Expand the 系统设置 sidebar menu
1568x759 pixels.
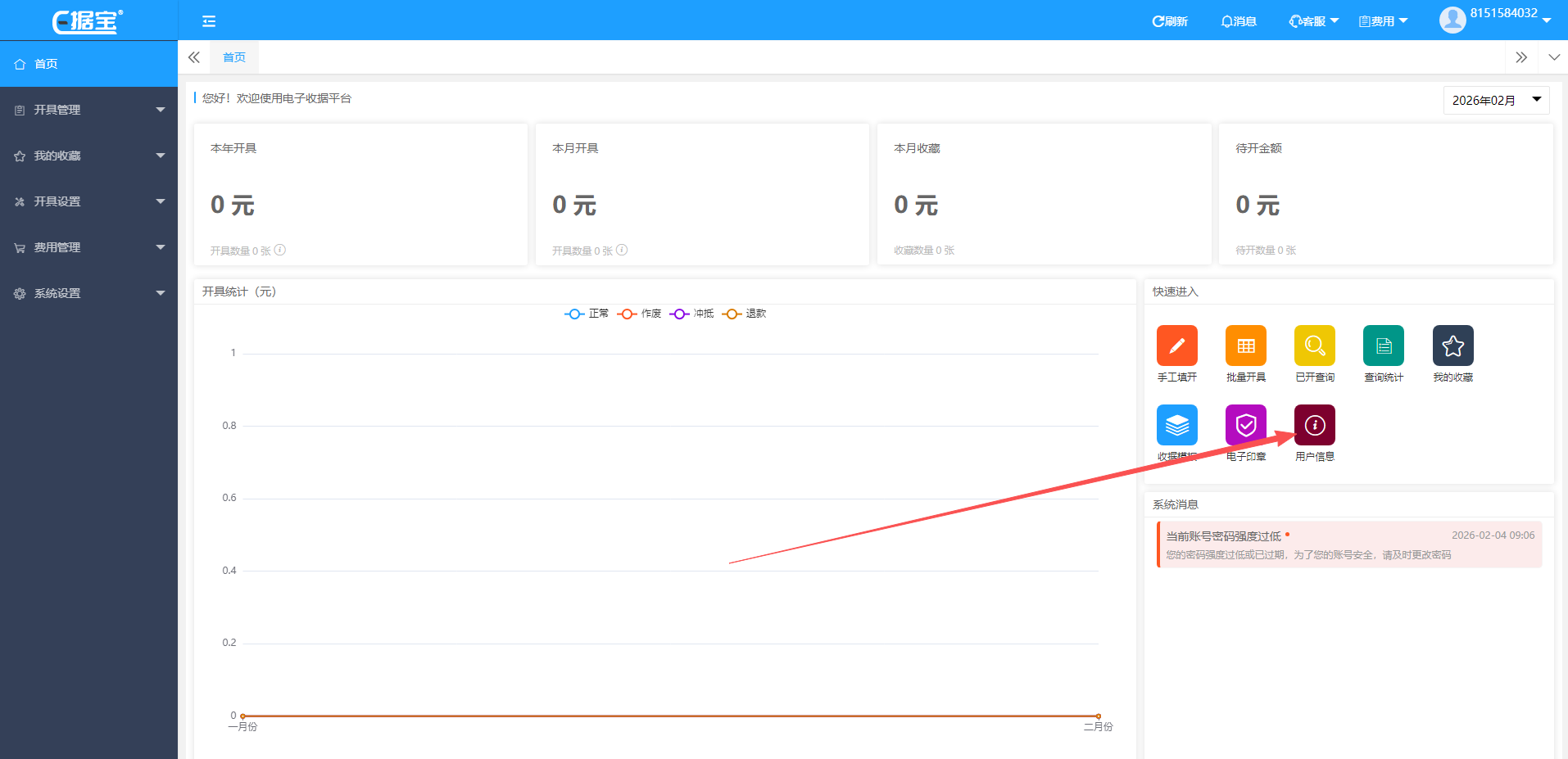click(x=88, y=293)
